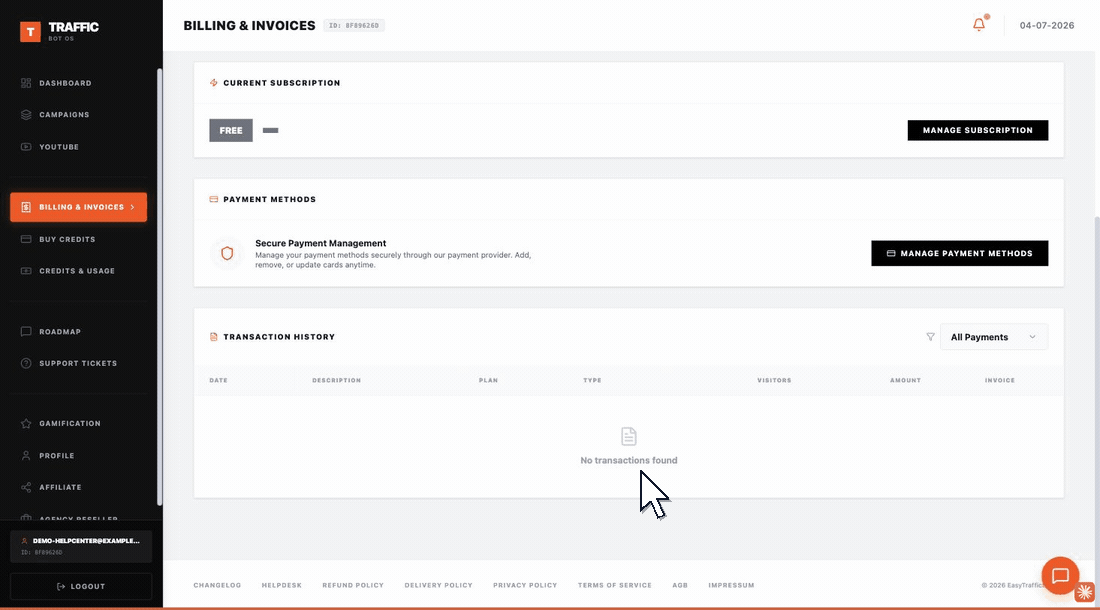Click the Buy Credits card icon
The image size is (1100, 610).
point(26,239)
